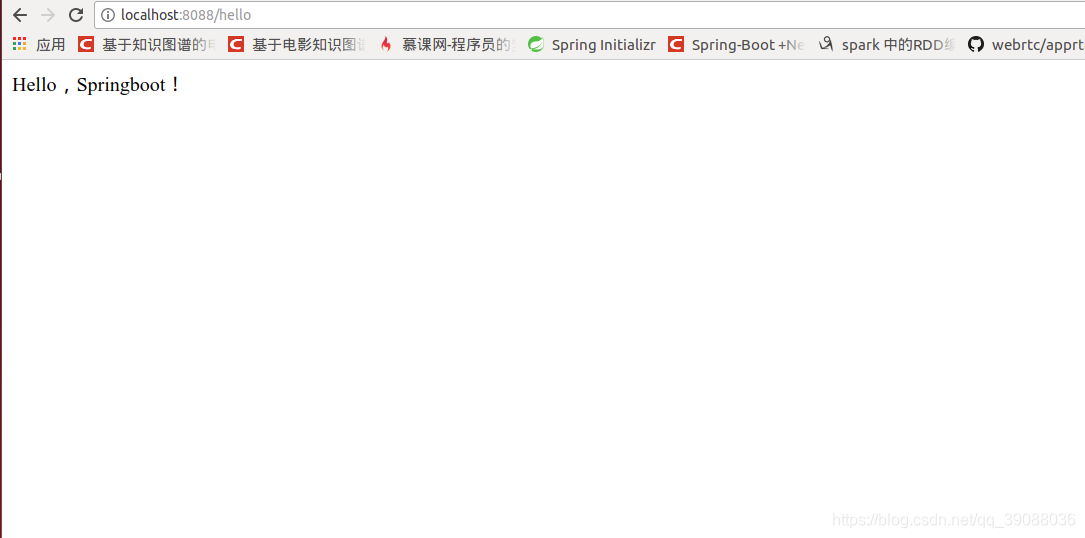Click the spark RDD bookmark favicon
The width and height of the screenshot is (1085, 538).
826,44
